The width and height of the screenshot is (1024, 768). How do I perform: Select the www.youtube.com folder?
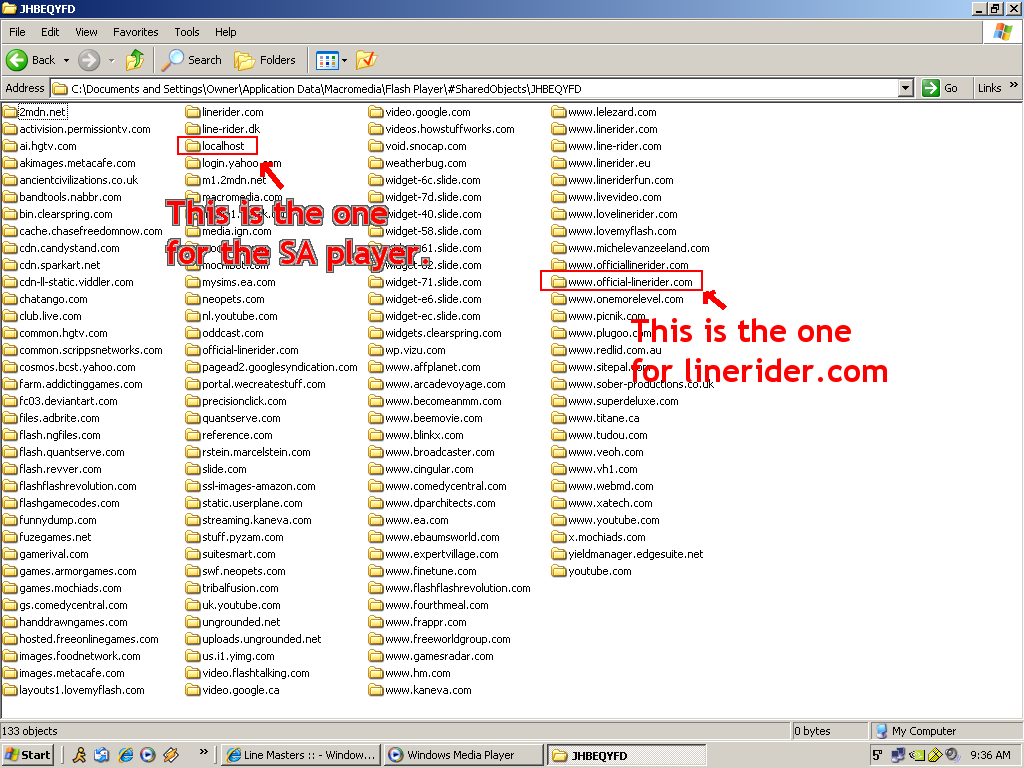[605, 520]
